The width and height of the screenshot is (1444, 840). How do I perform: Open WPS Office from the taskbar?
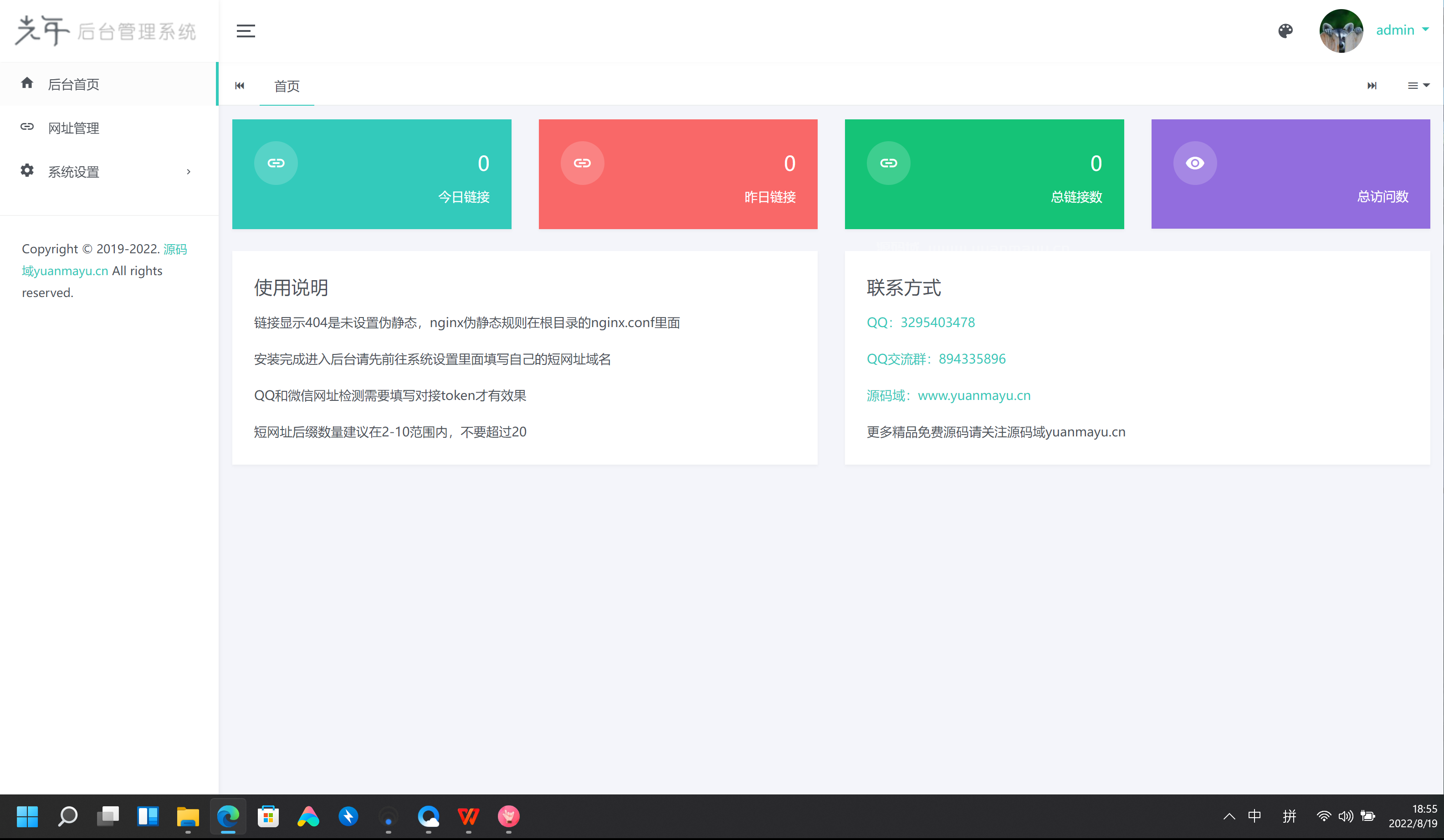[x=469, y=817]
